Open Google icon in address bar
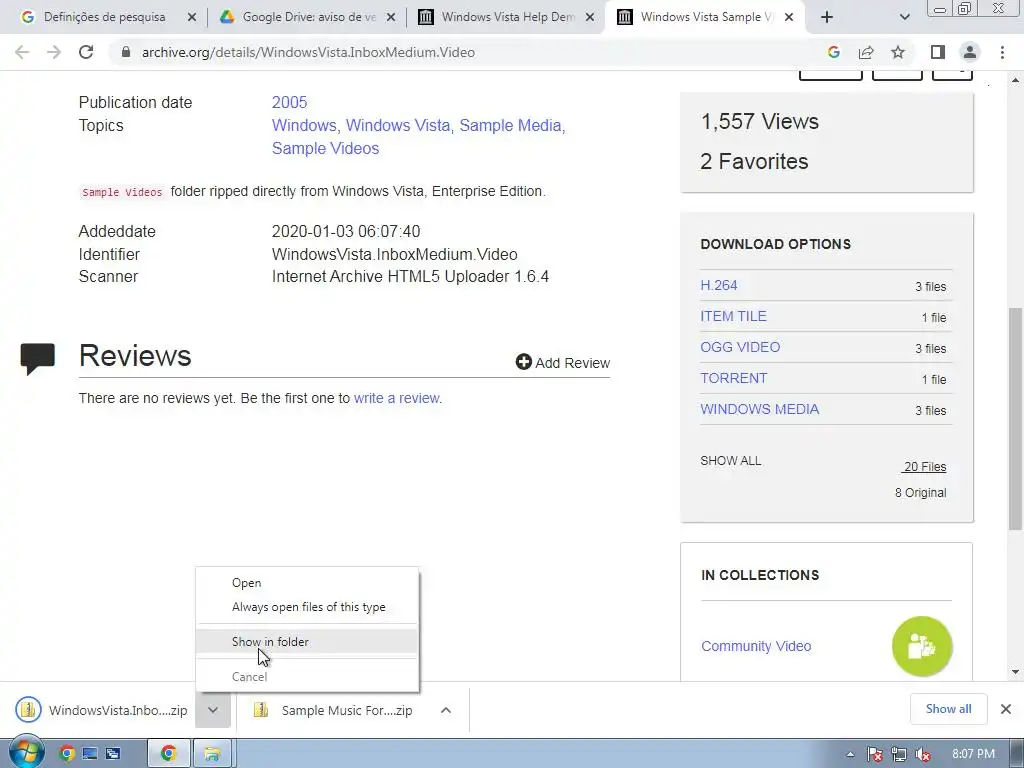 coord(833,52)
